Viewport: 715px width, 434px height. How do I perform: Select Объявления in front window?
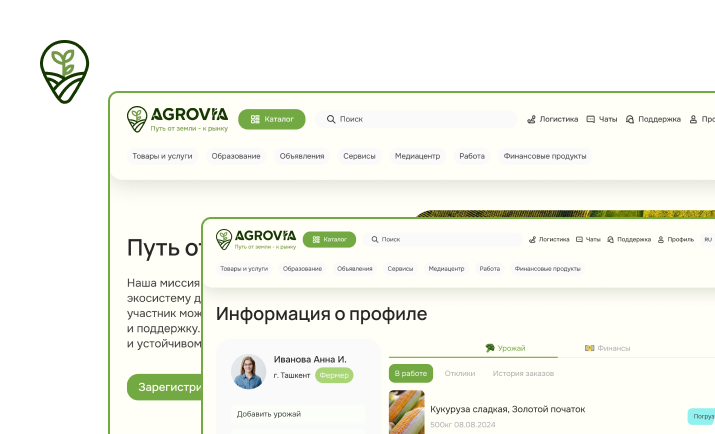point(355,269)
